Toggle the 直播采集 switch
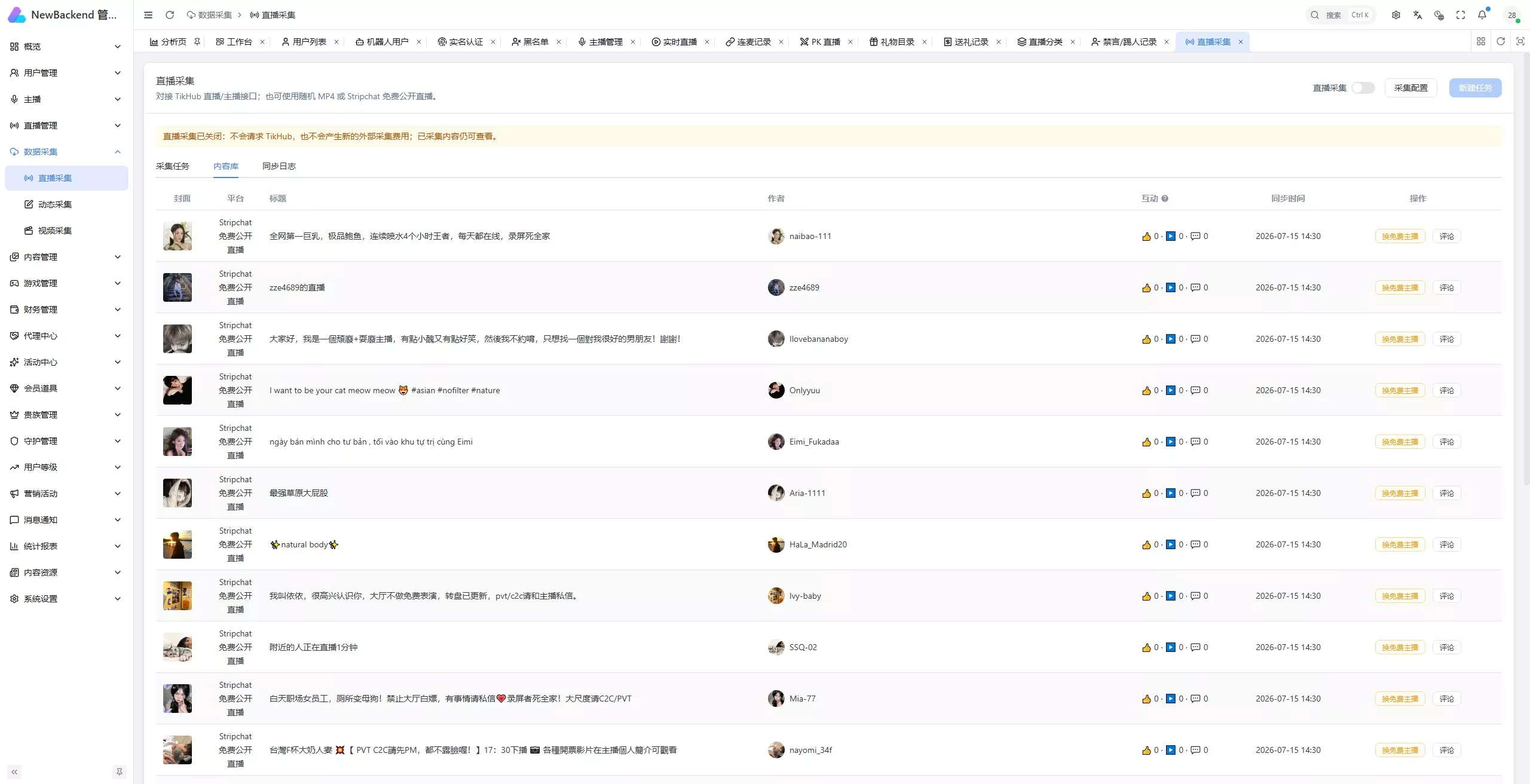This screenshot has height=784, width=1530. click(1363, 88)
